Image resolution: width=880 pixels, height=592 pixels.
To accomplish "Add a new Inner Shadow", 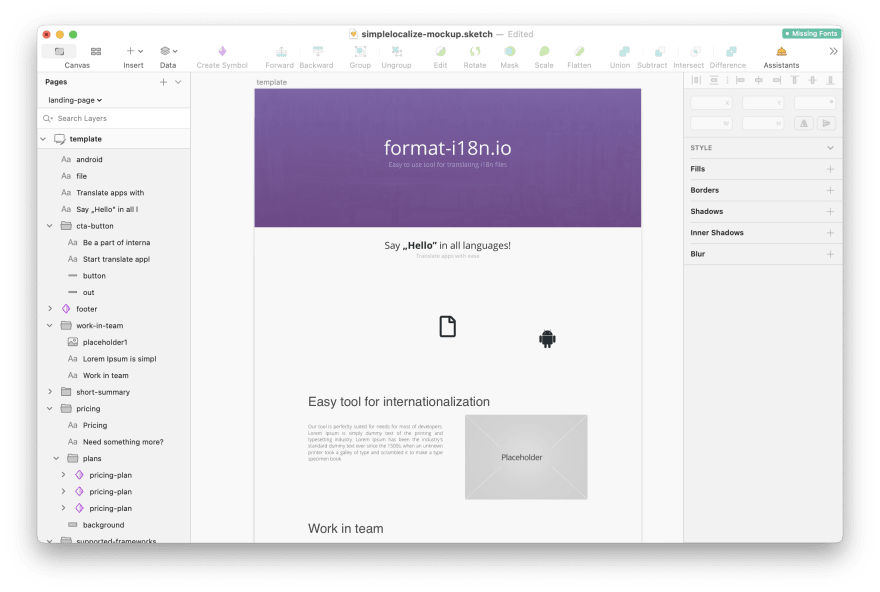I will [830, 233].
